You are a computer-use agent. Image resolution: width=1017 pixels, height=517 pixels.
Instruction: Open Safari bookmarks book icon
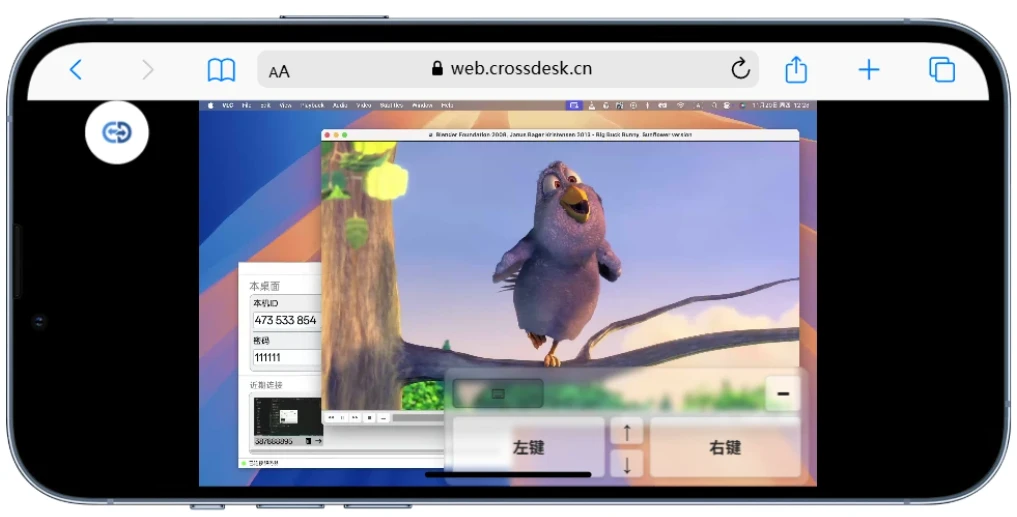221,70
